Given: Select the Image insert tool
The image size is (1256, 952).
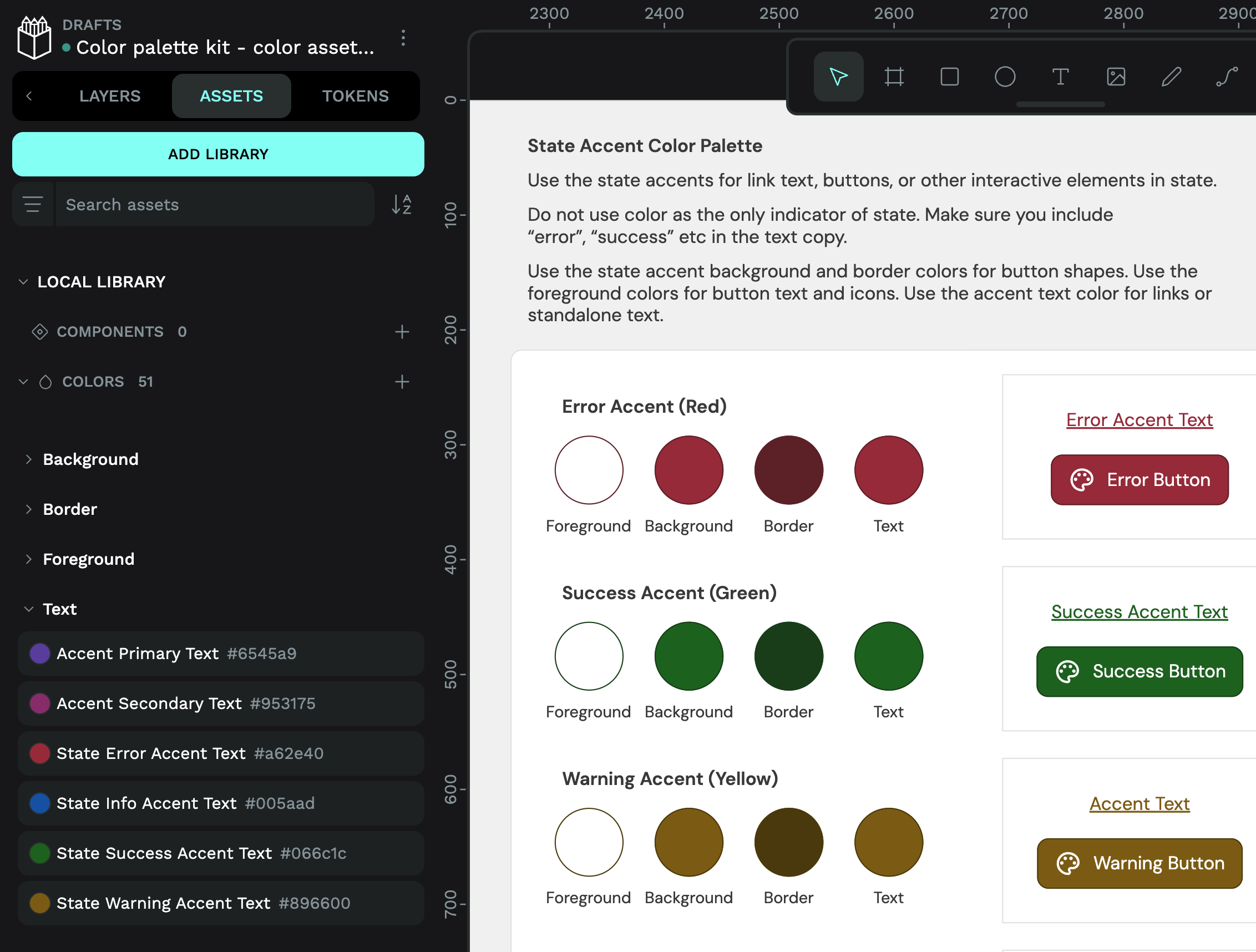Looking at the screenshot, I should (x=1116, y=77).
